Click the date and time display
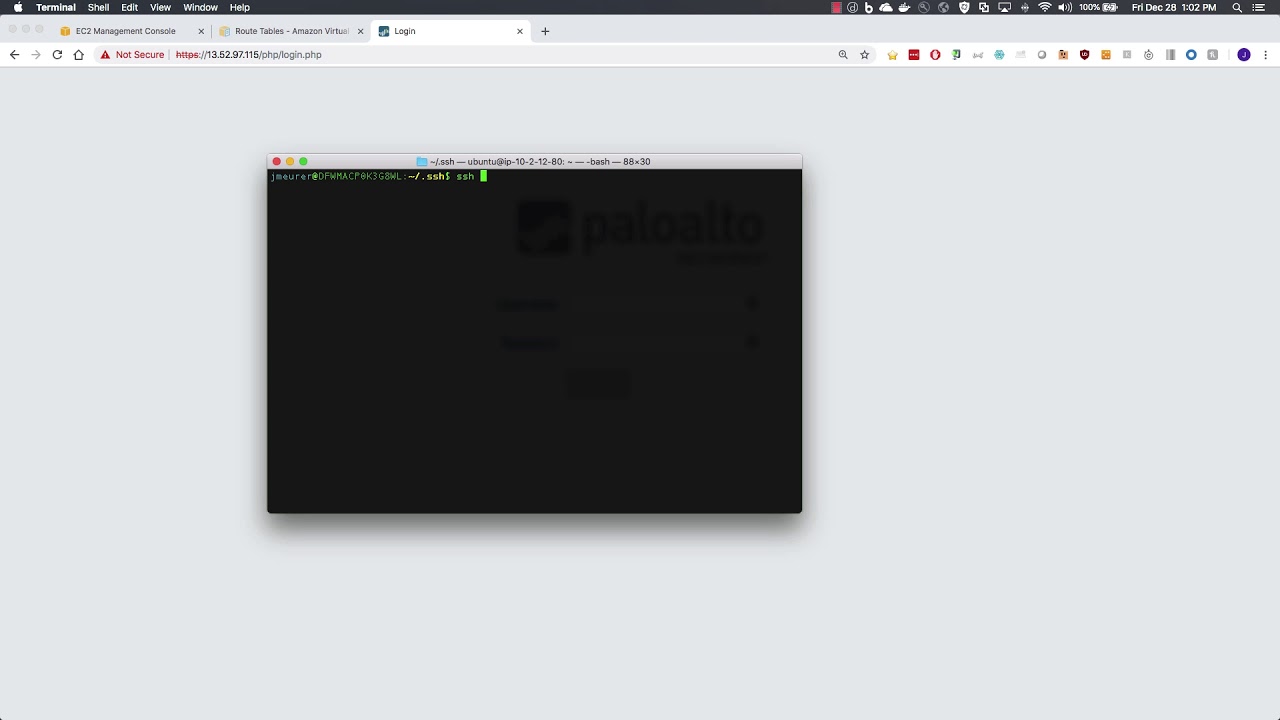The height and width of the screenshot is (720, 1280). point(1174,7)
